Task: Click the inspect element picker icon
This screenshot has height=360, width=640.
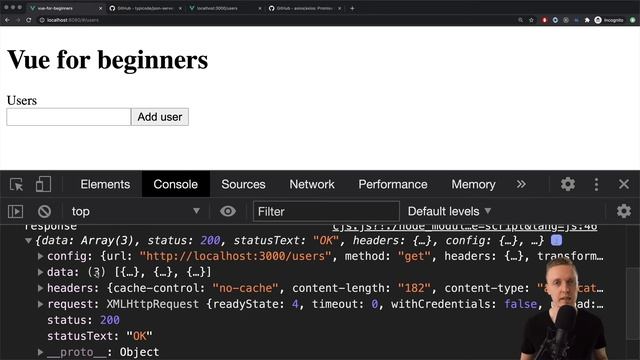Action: click(x=16, y=184)
